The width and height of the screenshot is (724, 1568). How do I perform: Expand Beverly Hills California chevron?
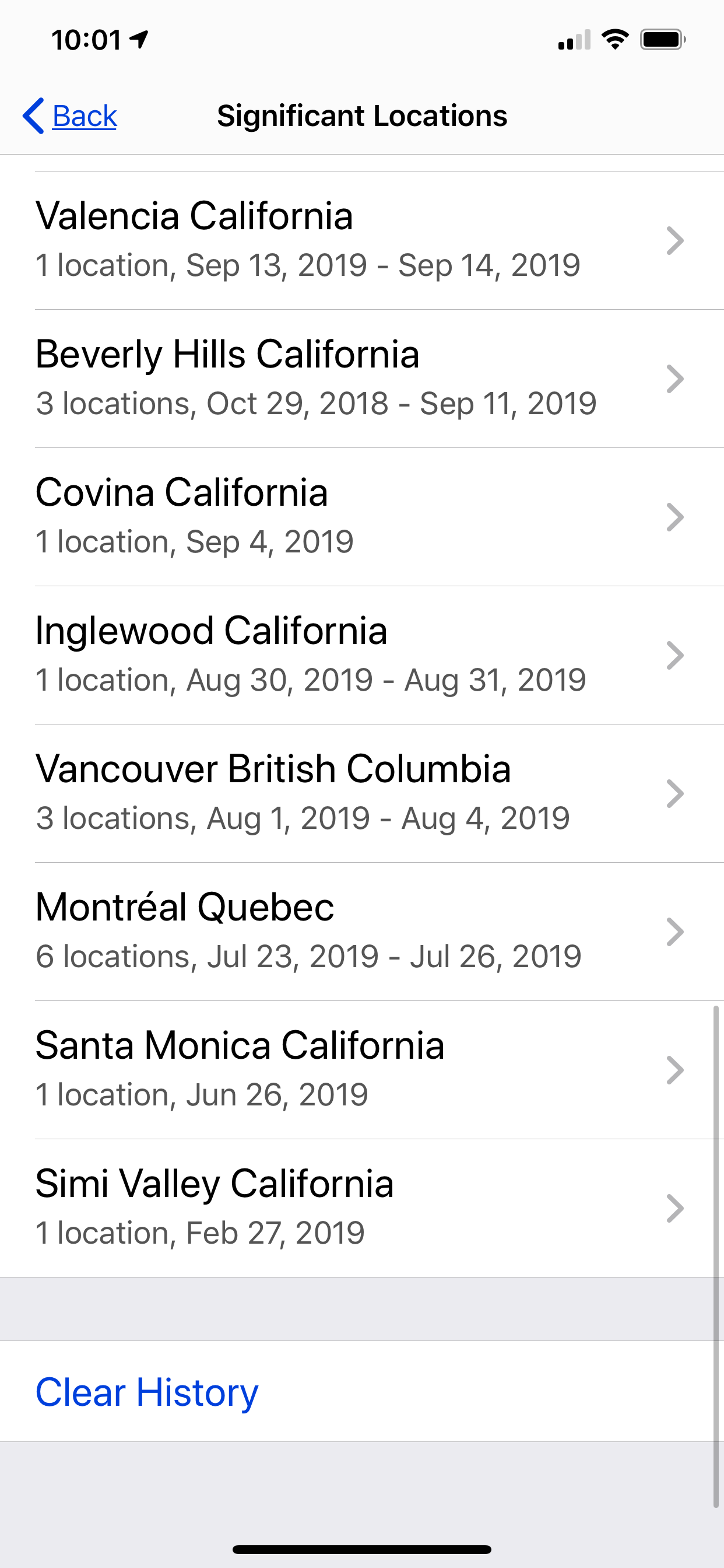(674, 379)
